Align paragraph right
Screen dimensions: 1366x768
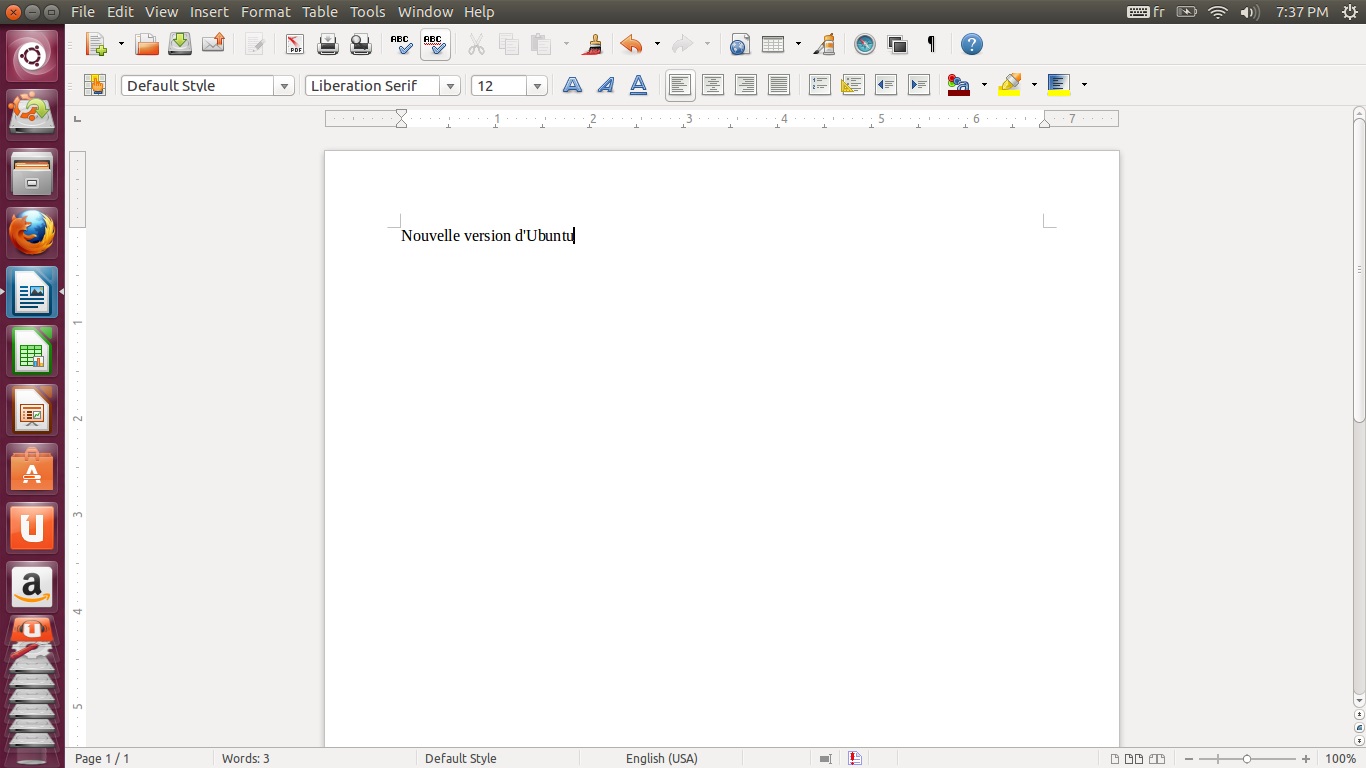pyautogui.click(x=746, y=85)
